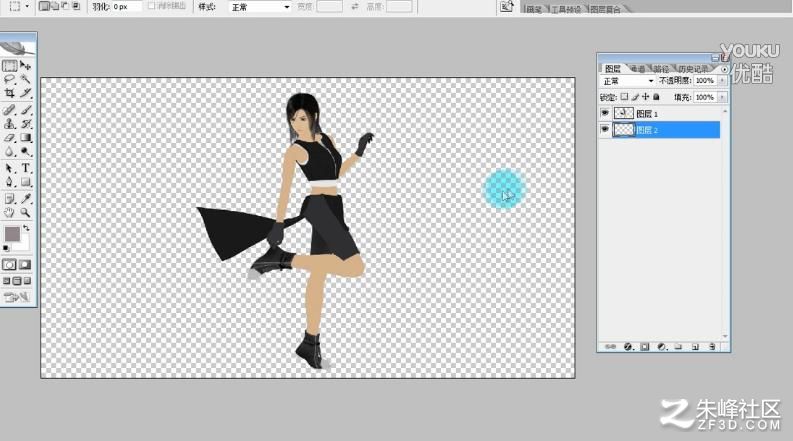This screenshot has height=441, width=793.
Task: Click the link layers button
Action: point(610,347)
